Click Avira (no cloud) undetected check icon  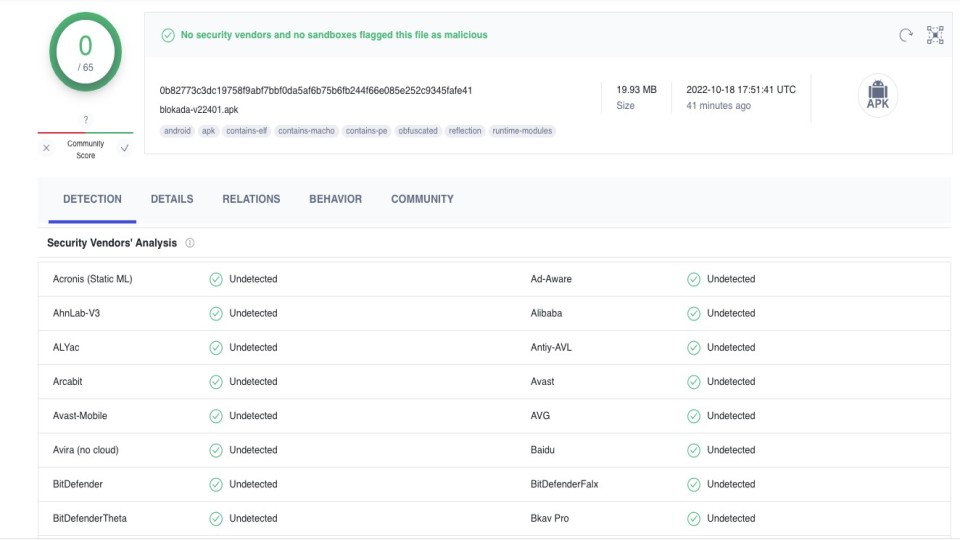point(216,451)
